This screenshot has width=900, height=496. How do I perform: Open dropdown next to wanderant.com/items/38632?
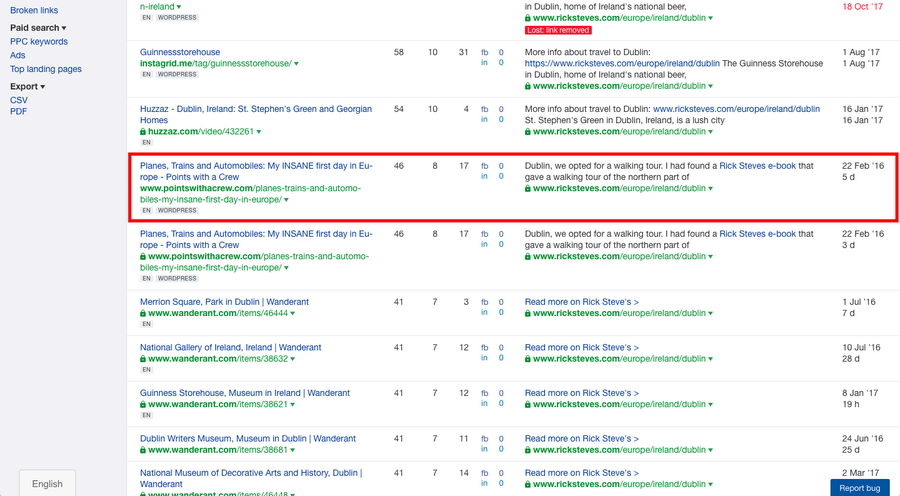click(x=293, y=359)
